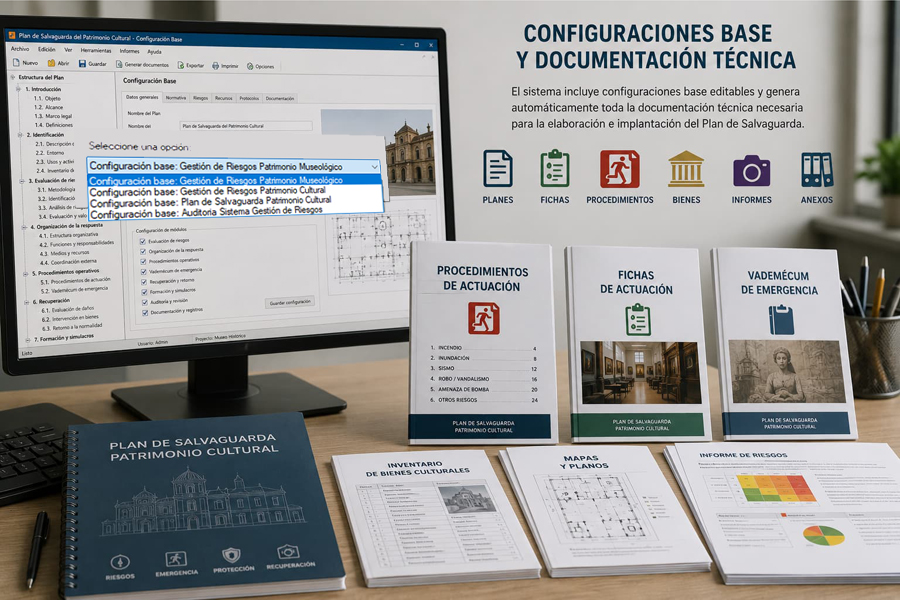Click the PROTECCIÓN shield icon on notebook
Image resolution: width=900 pixels, height=600 pixels.
pos(231,555)
